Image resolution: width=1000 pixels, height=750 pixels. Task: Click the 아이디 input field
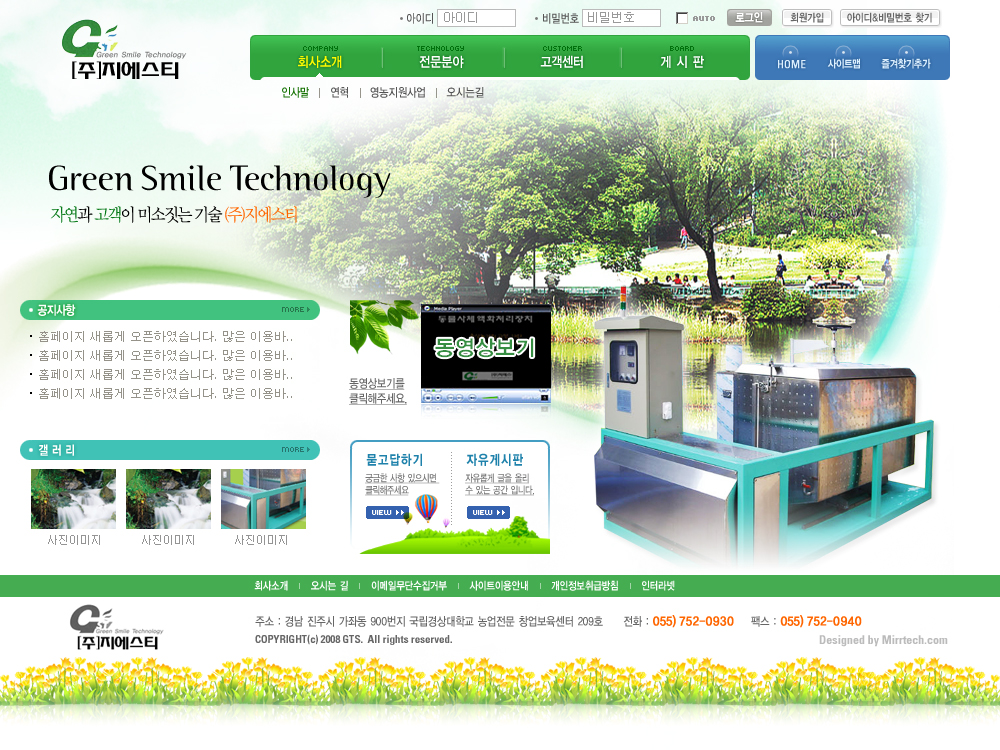(476, 18)
